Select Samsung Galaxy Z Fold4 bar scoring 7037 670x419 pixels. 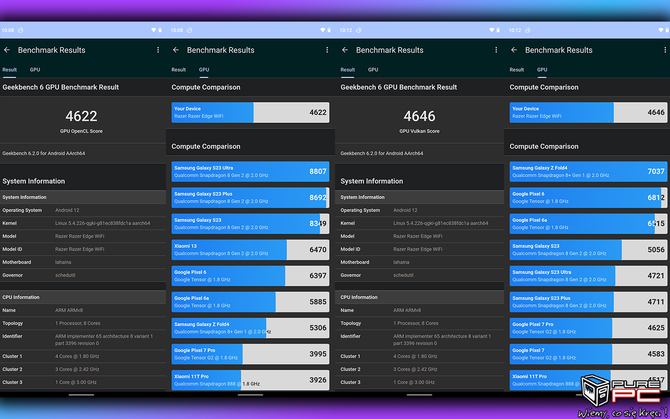click(588, 171)
